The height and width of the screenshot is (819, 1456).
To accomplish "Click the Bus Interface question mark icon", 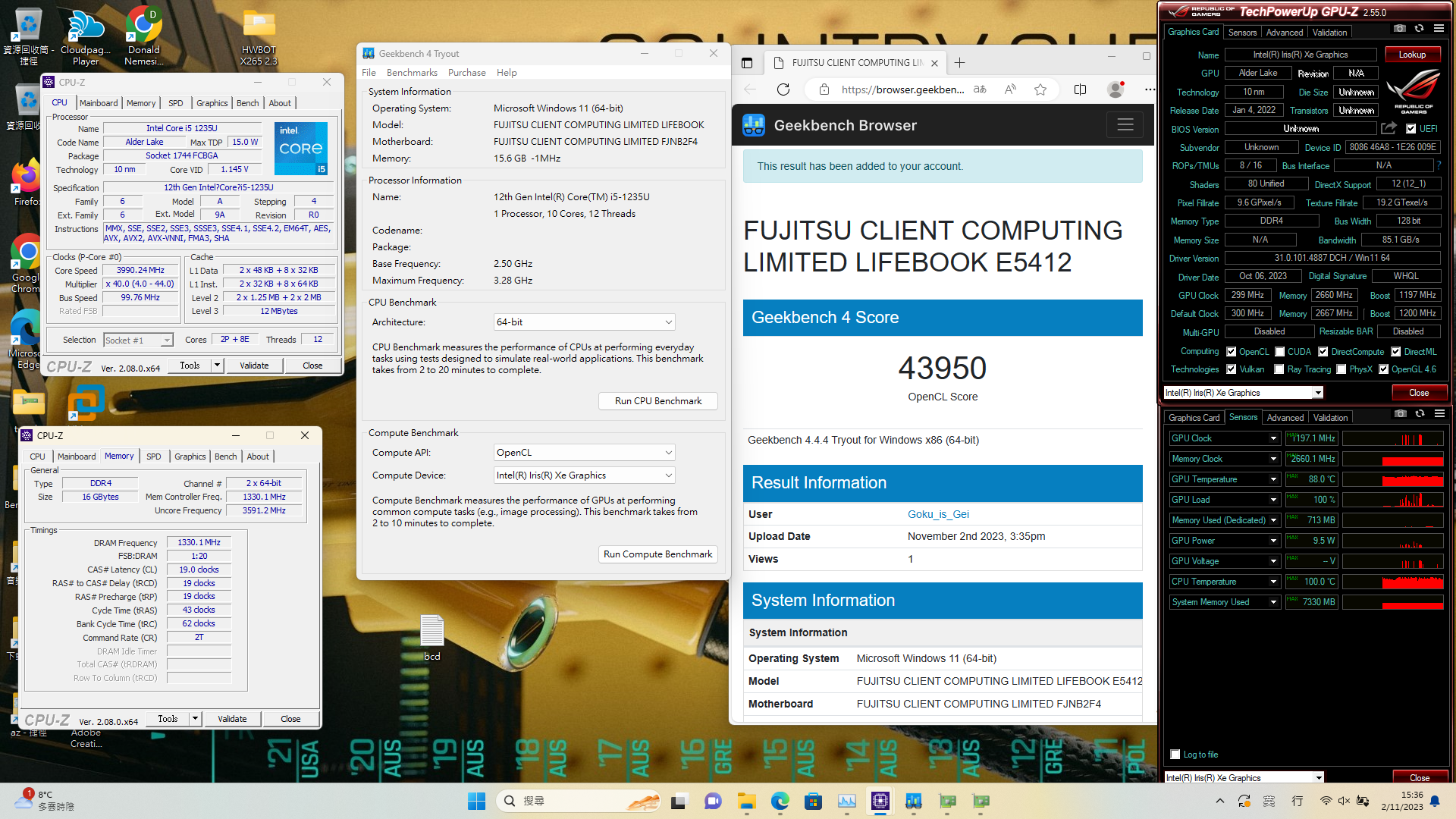I will point(1439,165).
